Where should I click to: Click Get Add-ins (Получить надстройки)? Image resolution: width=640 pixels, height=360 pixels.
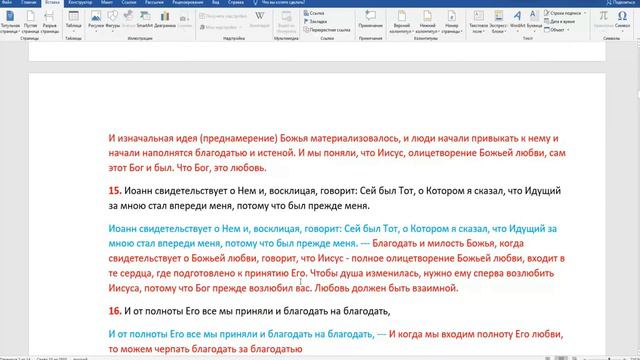click(x=223, y=16)
